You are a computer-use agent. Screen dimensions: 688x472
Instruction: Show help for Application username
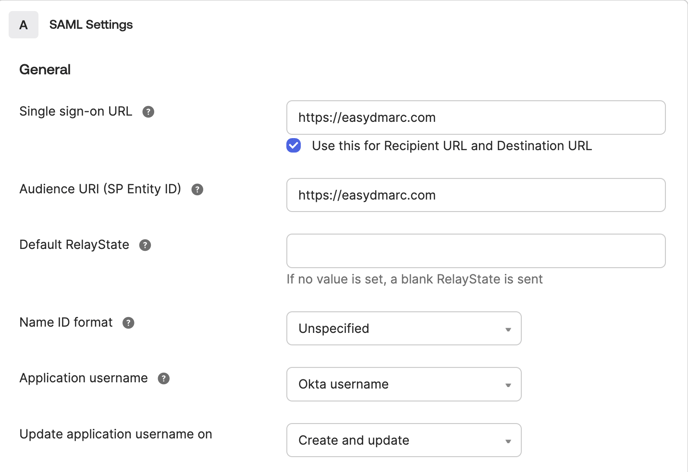pos(164,379)
